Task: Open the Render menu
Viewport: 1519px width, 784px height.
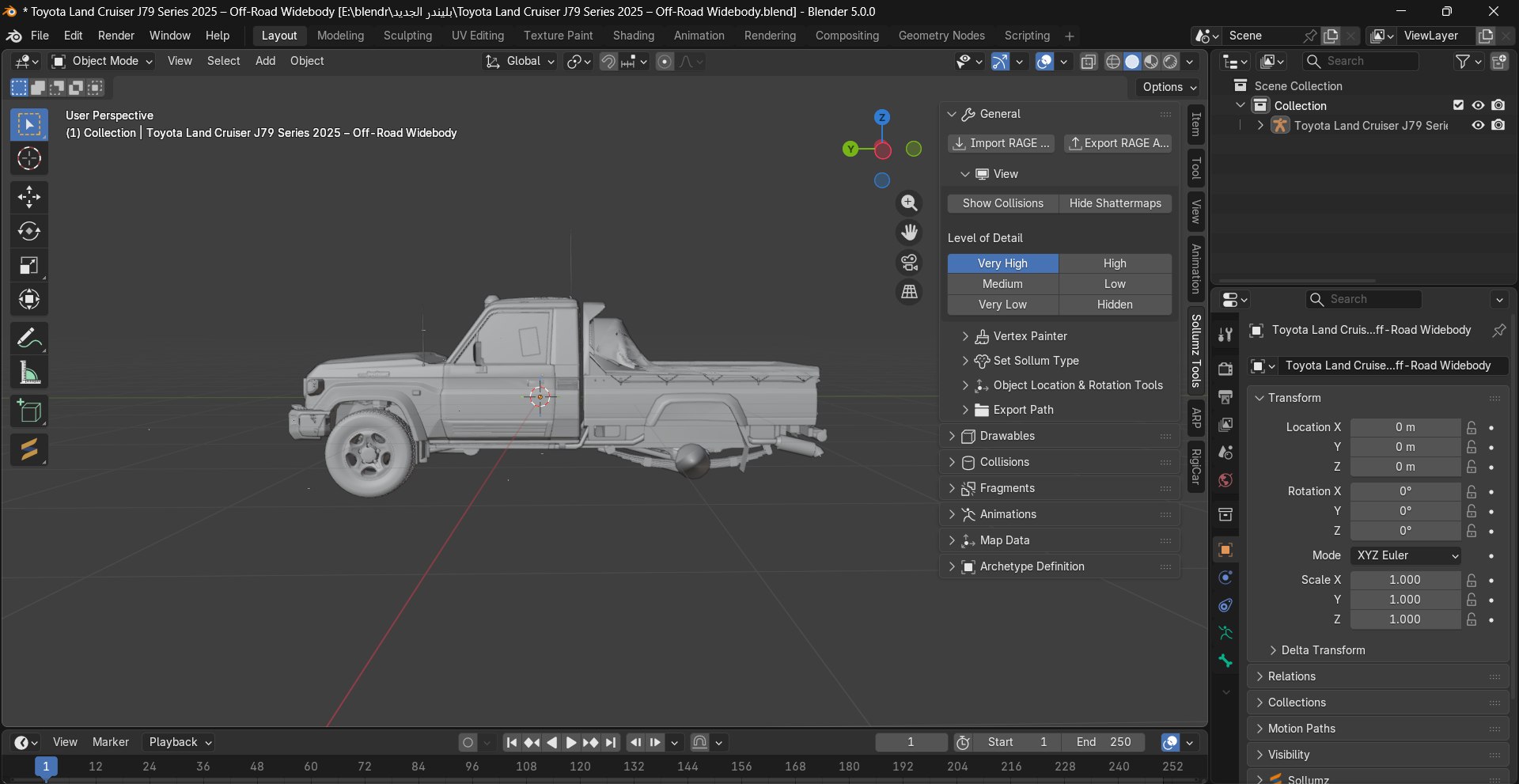Action: pos(116,36)
